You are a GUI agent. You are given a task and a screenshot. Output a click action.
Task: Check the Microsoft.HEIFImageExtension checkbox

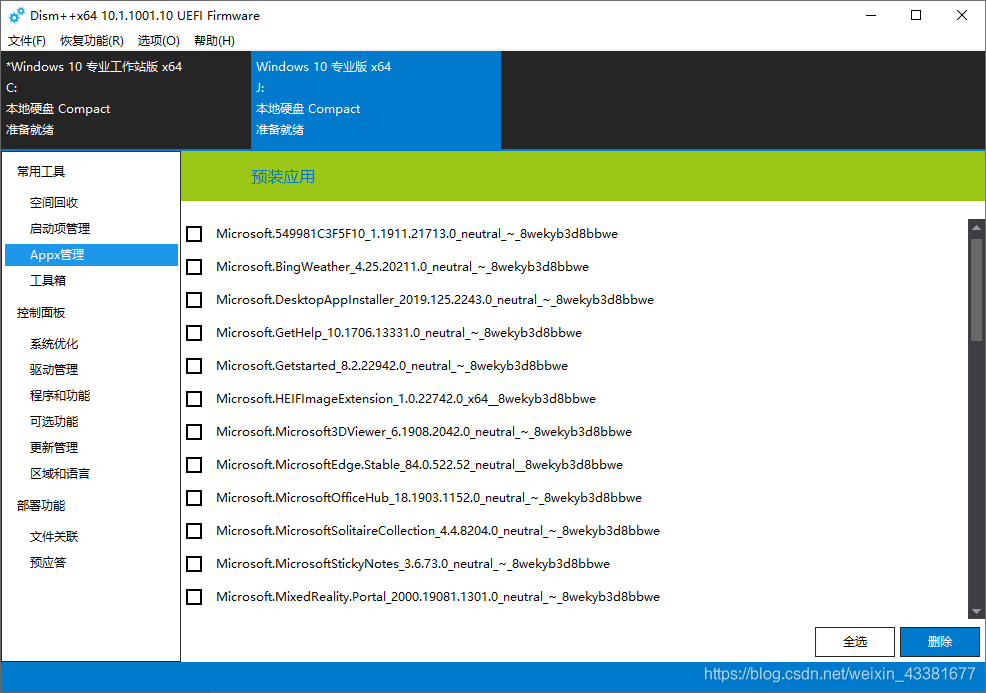coord(194,399)
